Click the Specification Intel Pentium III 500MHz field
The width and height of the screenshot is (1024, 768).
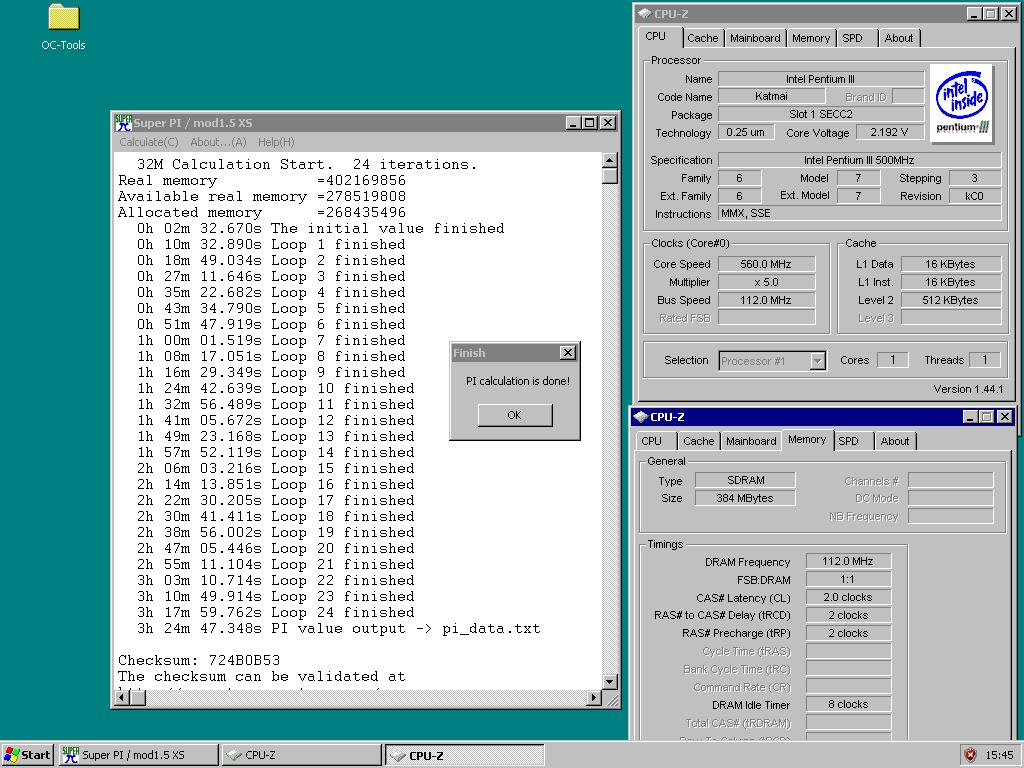[x=859, y=160]
